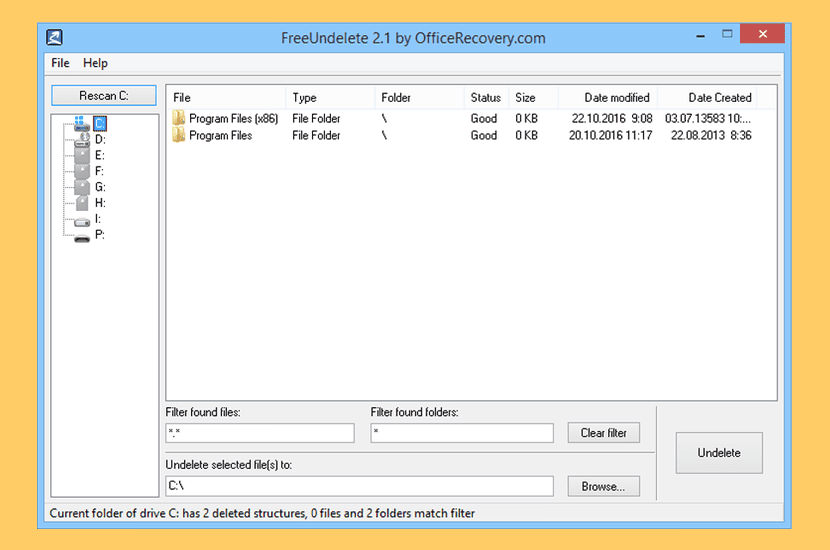Browse for the undelete destination folder

604,486
